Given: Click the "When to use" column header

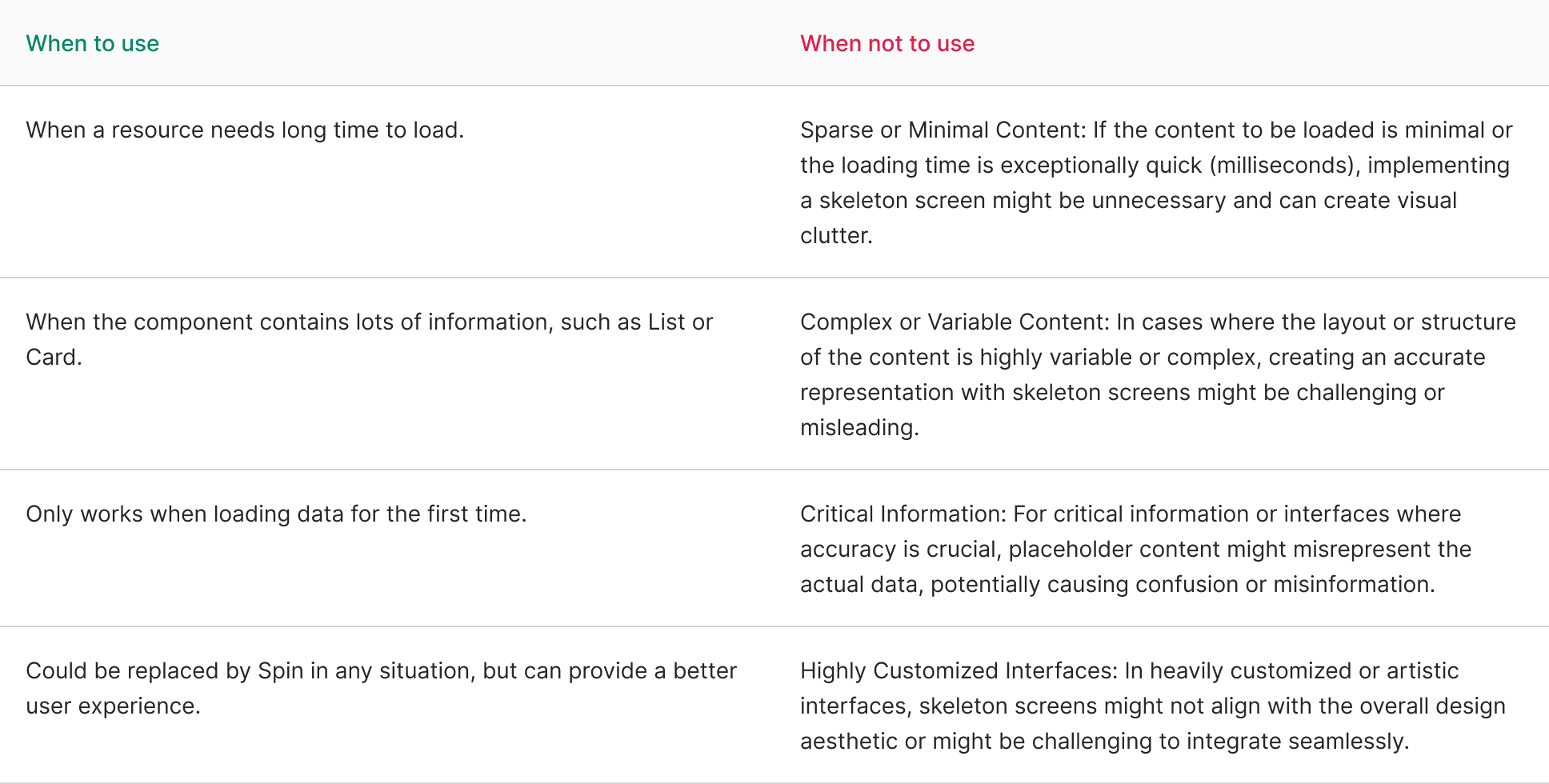Looking at the screenshot, I should [92, 43].
